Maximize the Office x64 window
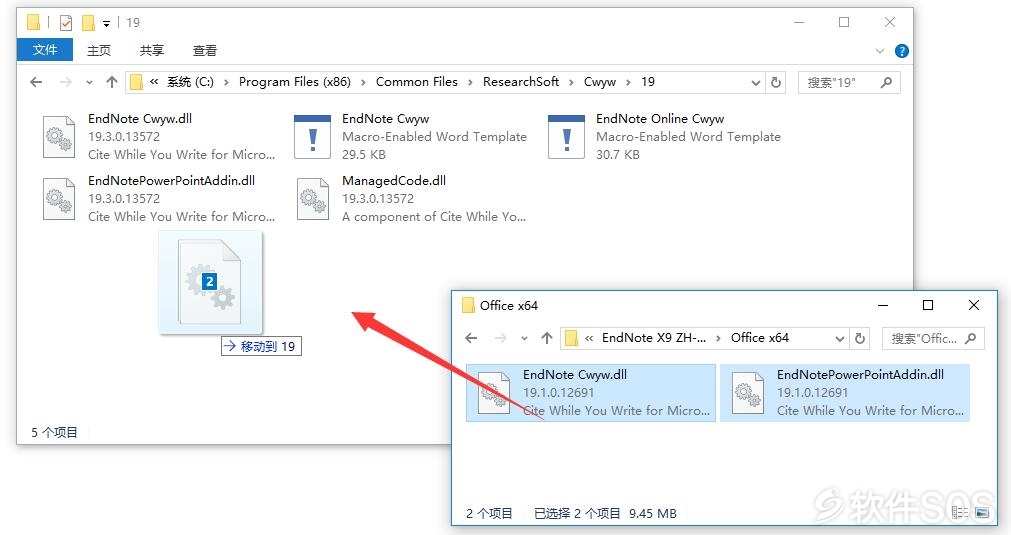 pos(928,305)
